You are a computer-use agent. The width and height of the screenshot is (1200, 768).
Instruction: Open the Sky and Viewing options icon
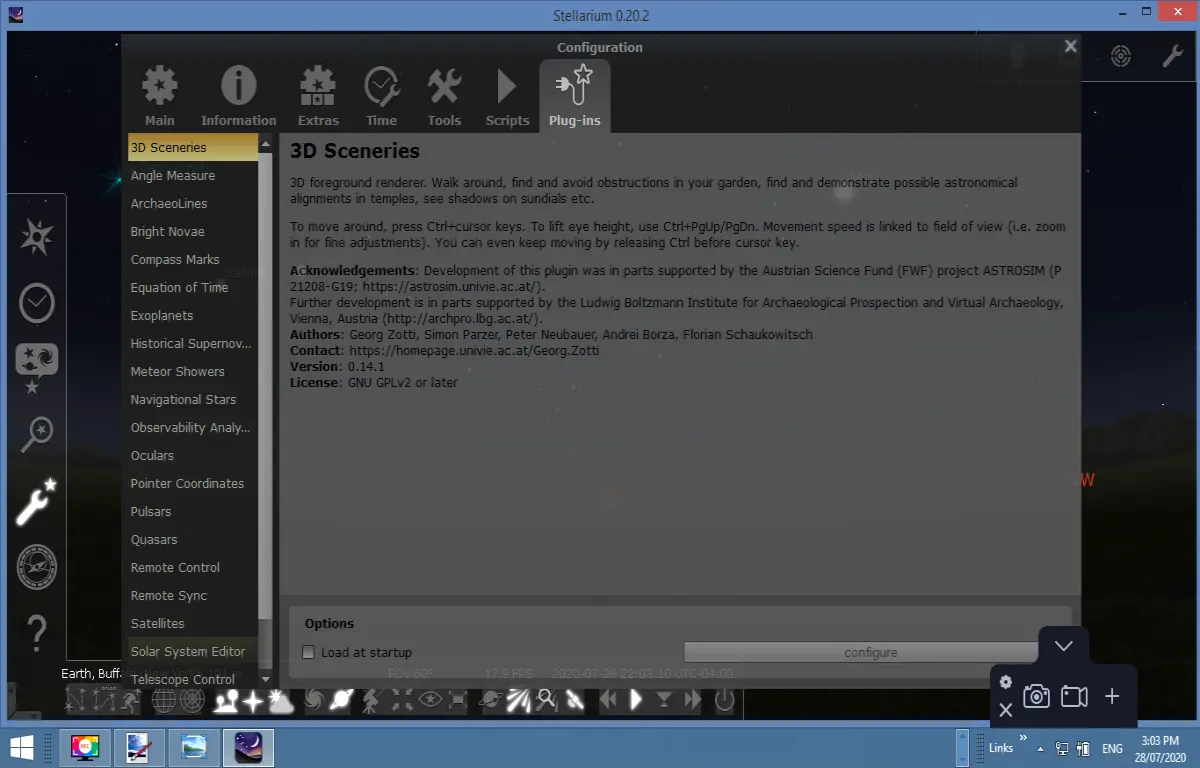coord(37,369)
